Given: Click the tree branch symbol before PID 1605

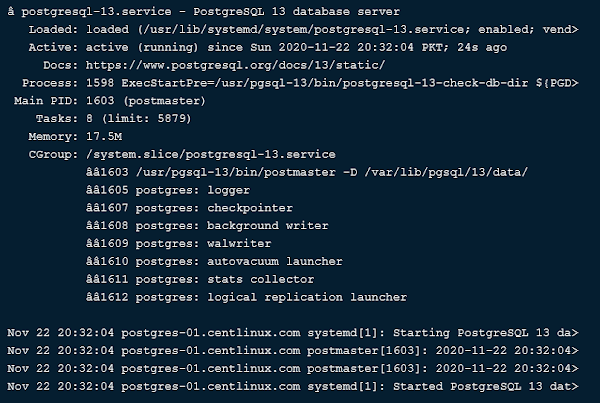Looking at the screenshot, I should tap(93, 190).
